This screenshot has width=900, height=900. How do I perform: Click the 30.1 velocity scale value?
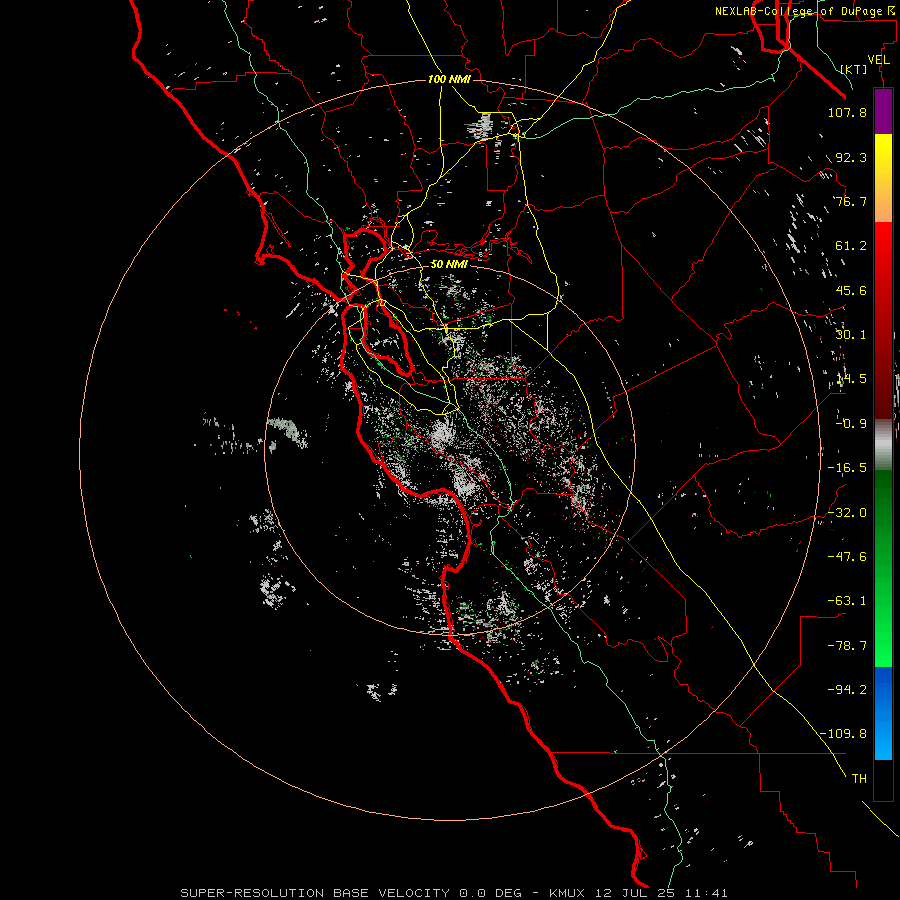pos(851,335)
